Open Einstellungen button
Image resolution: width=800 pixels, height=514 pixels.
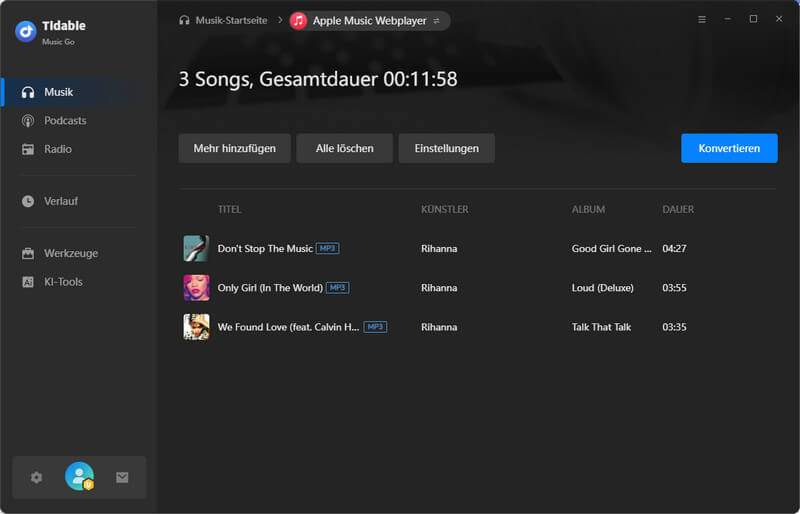coord(446,148)
